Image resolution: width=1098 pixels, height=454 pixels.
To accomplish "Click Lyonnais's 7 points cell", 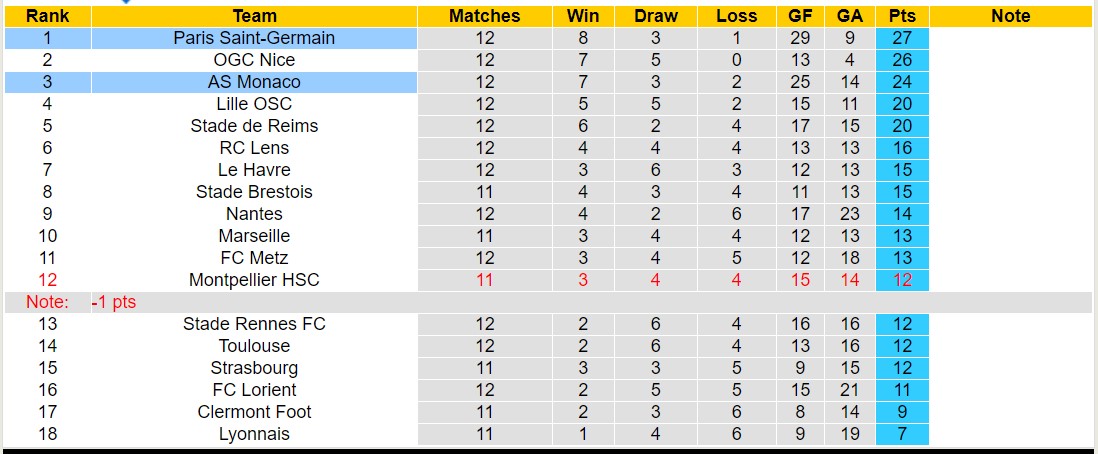I will (x=902, y=434).
